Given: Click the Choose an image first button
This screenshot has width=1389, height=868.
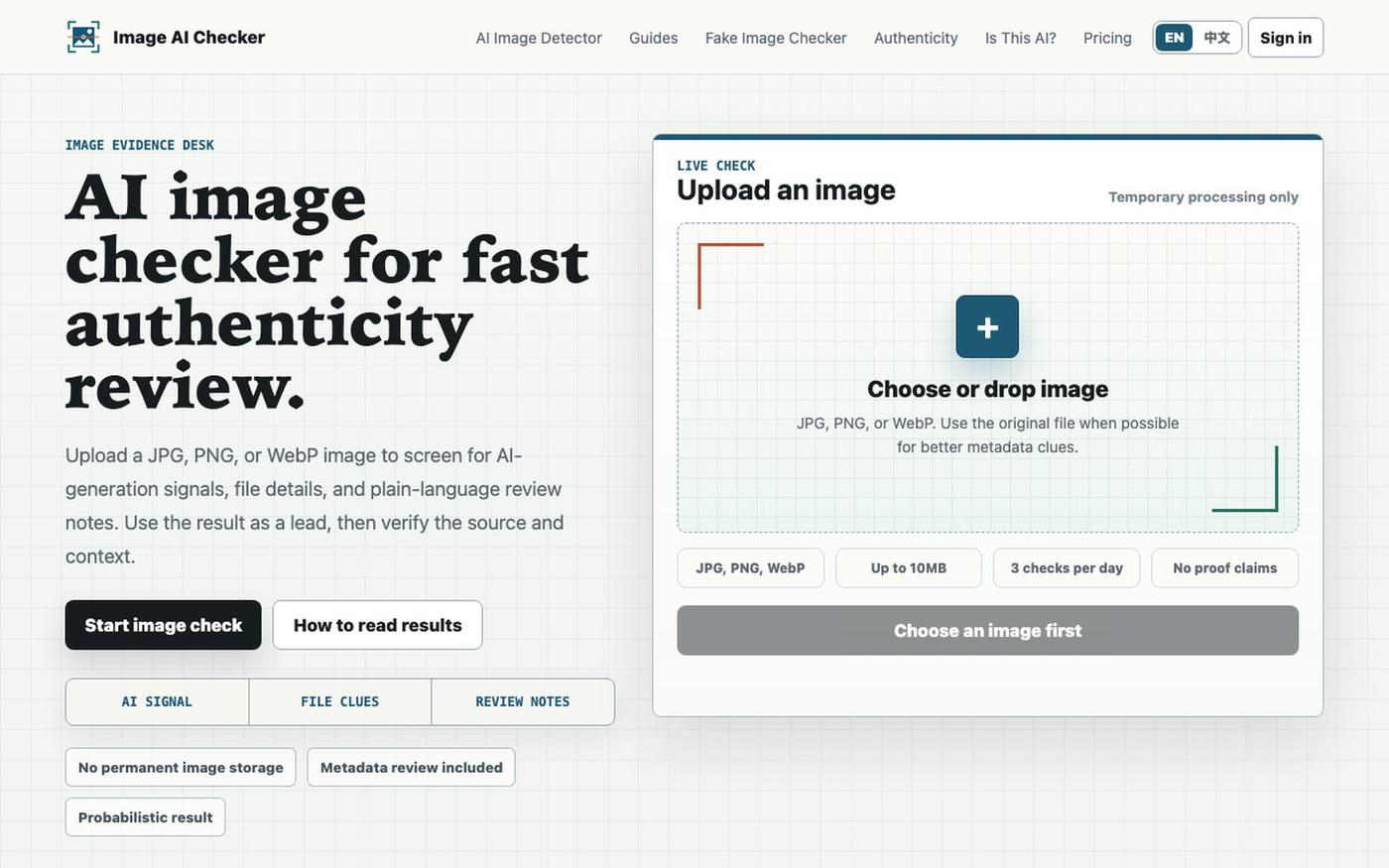Looking at the screenshot, I should coord(988,630).
